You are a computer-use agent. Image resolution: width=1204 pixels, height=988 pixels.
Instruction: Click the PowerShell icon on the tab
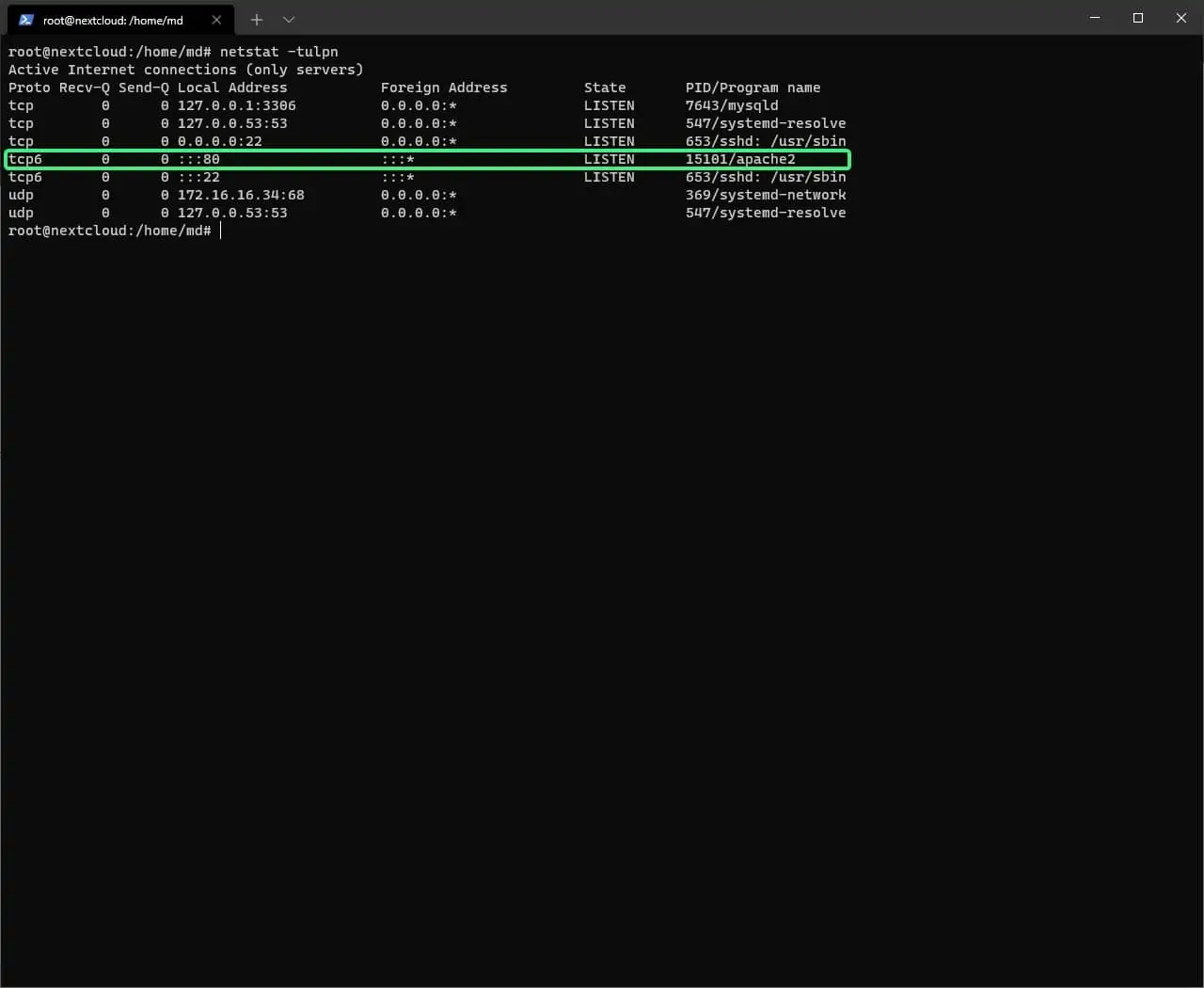26,20
